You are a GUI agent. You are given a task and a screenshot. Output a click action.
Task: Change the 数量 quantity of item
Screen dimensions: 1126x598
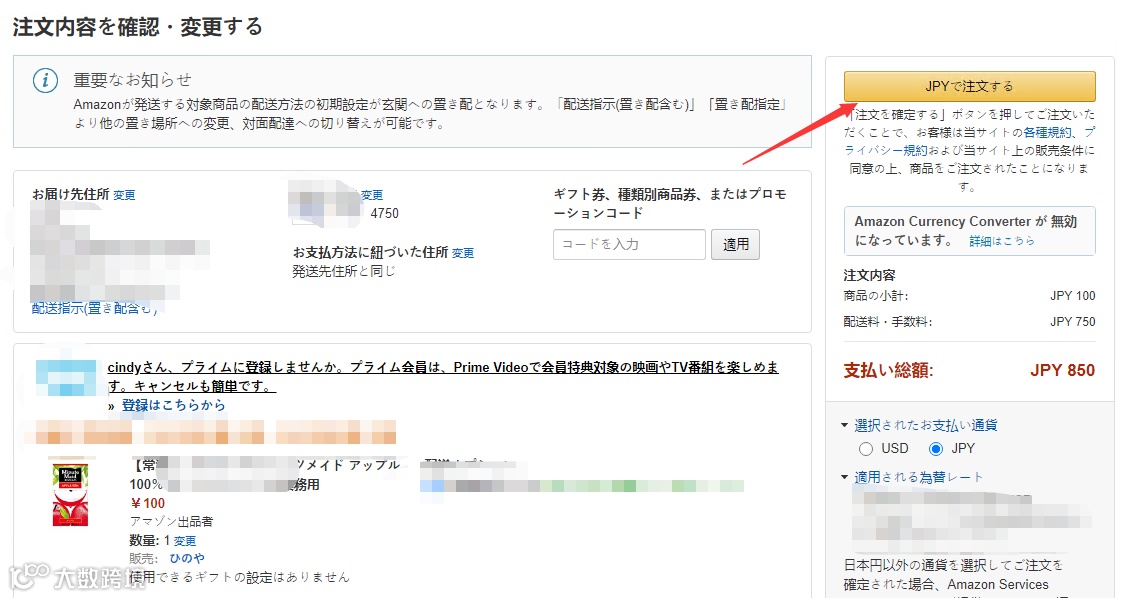click(185, 541)
